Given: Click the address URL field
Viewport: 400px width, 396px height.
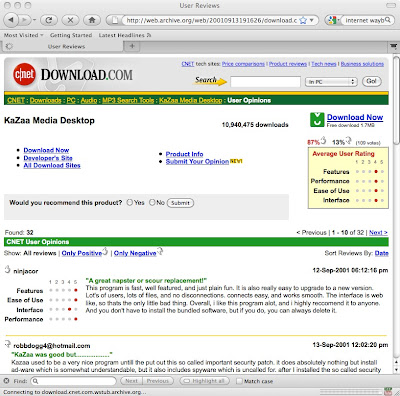Looking at the screenshot, I should click(x=210, y=20).
